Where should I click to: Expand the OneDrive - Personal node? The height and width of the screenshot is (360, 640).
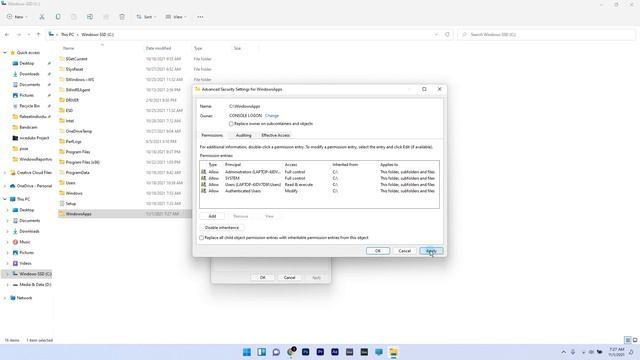(5, 186)
